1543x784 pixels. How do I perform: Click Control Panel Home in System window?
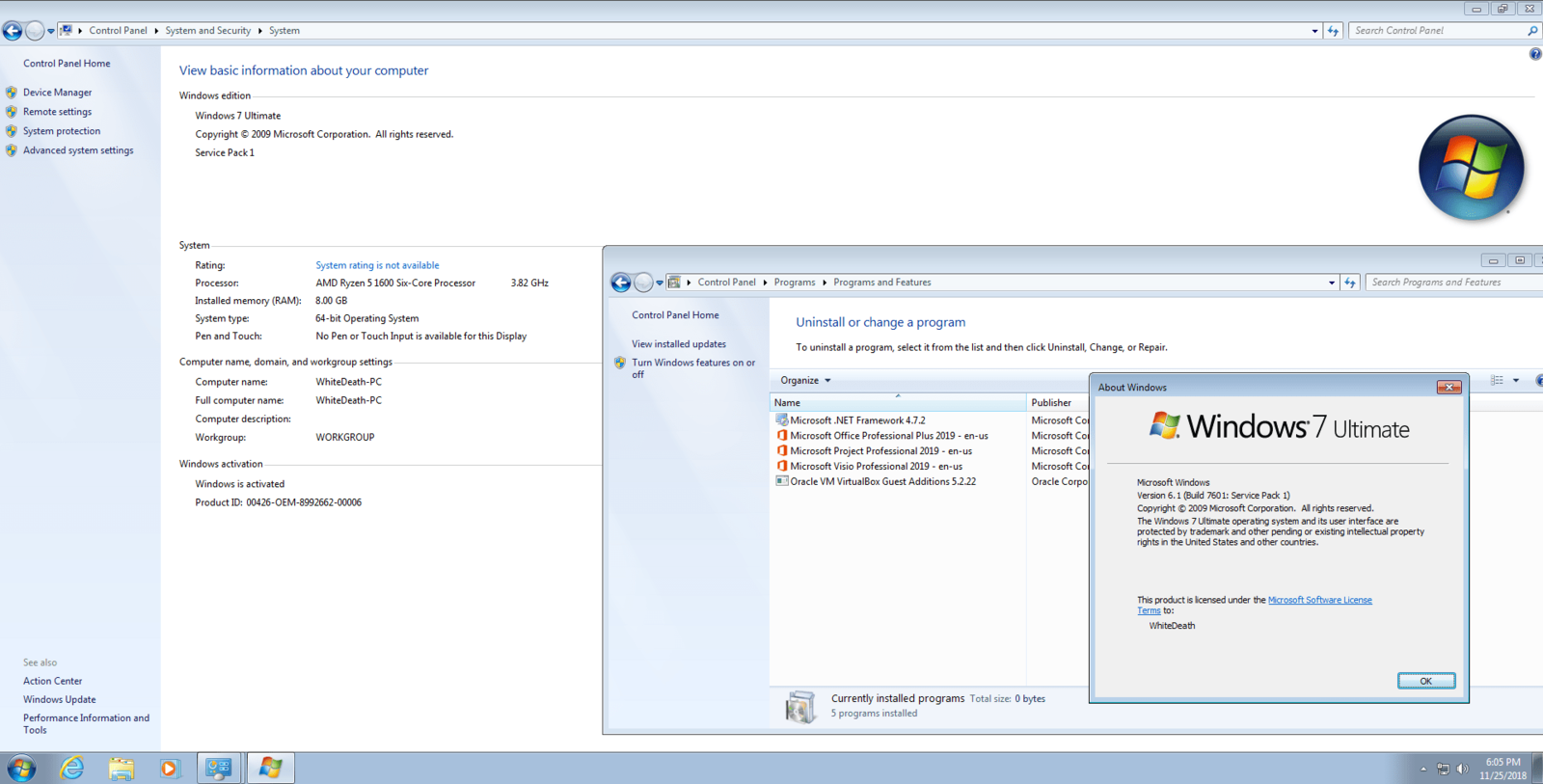[67, 64]
